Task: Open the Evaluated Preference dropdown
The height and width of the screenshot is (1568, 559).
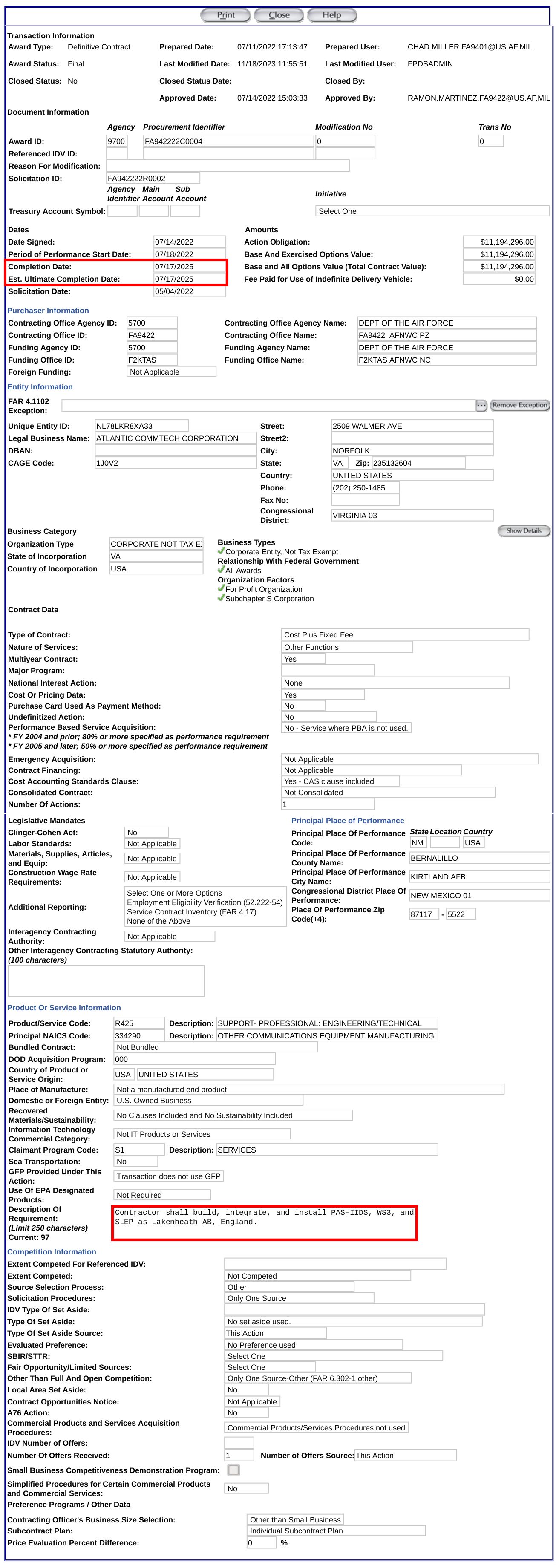Action: (314, 1345)
